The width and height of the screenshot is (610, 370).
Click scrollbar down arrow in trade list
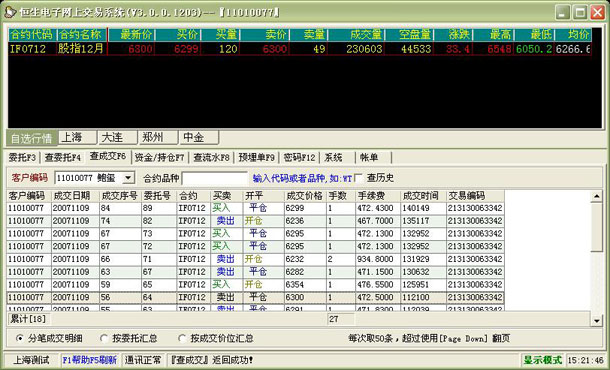point(596,321)
